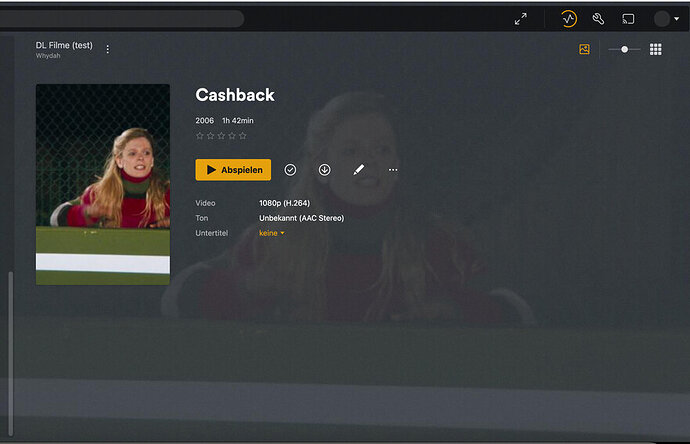Rate Cashback with third star
The width and height of the screenshot is (690, 444).
pyautogui.click(x=221, y=136)
